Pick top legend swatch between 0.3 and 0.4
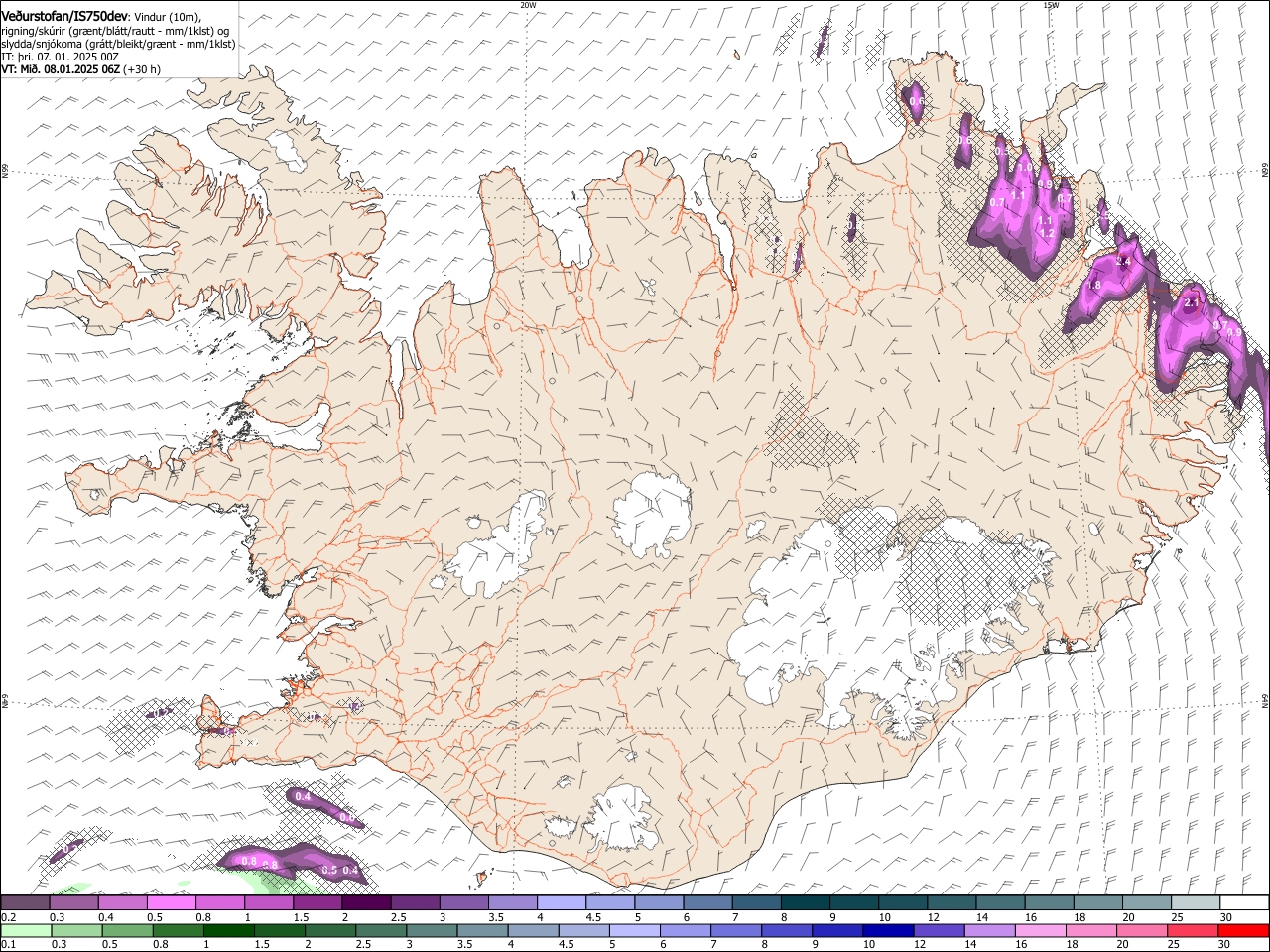This screenshot has width=1270, height=952. (x=73, y=903)
